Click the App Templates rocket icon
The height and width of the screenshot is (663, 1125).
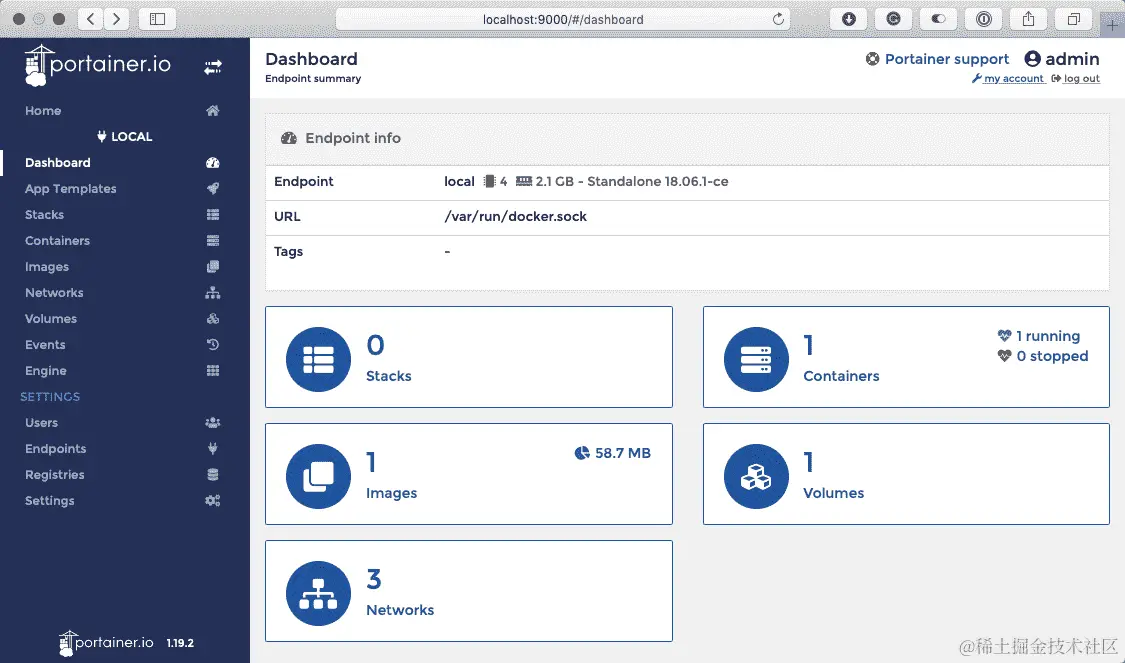[x=212, y=189]
